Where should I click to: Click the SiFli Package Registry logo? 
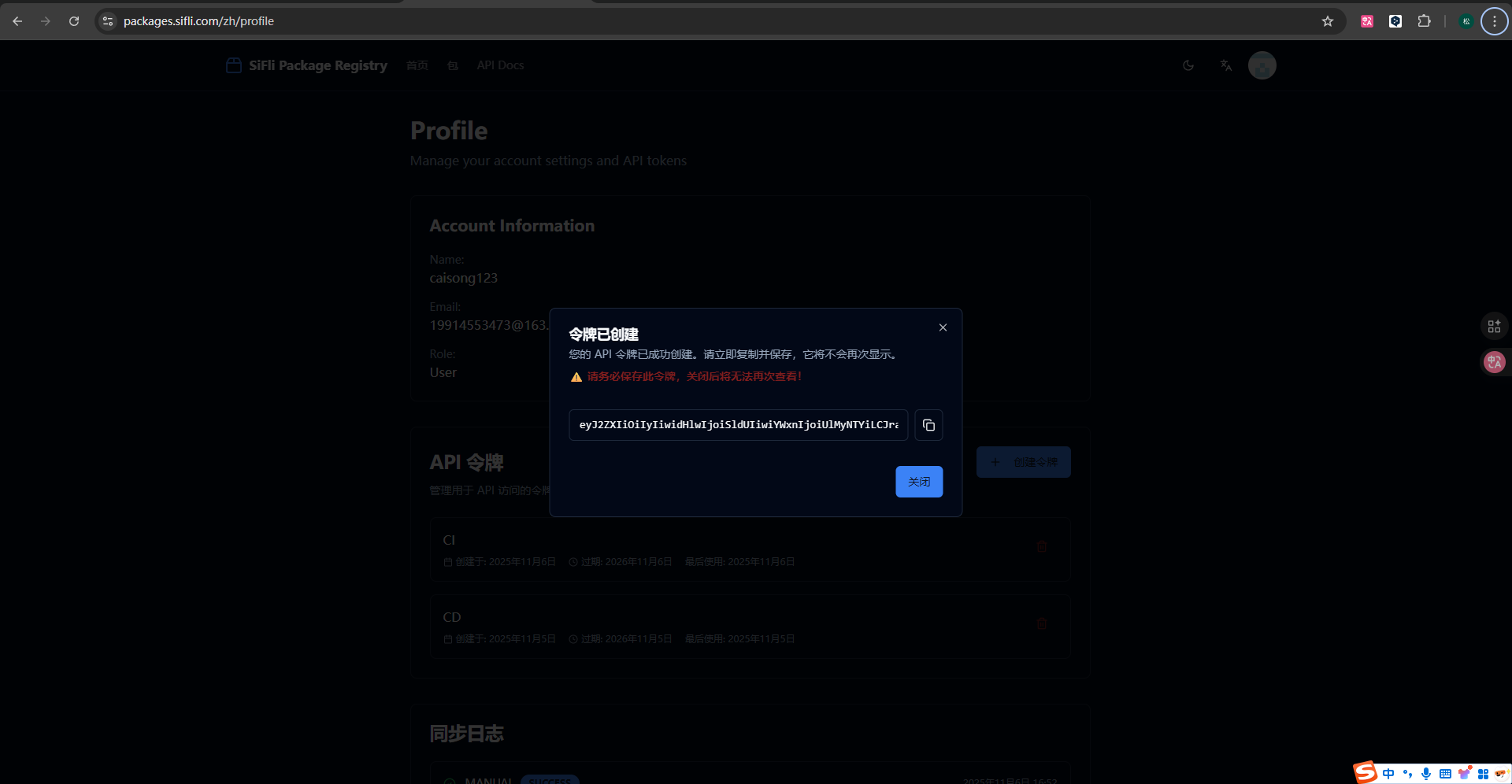[307, 65]
